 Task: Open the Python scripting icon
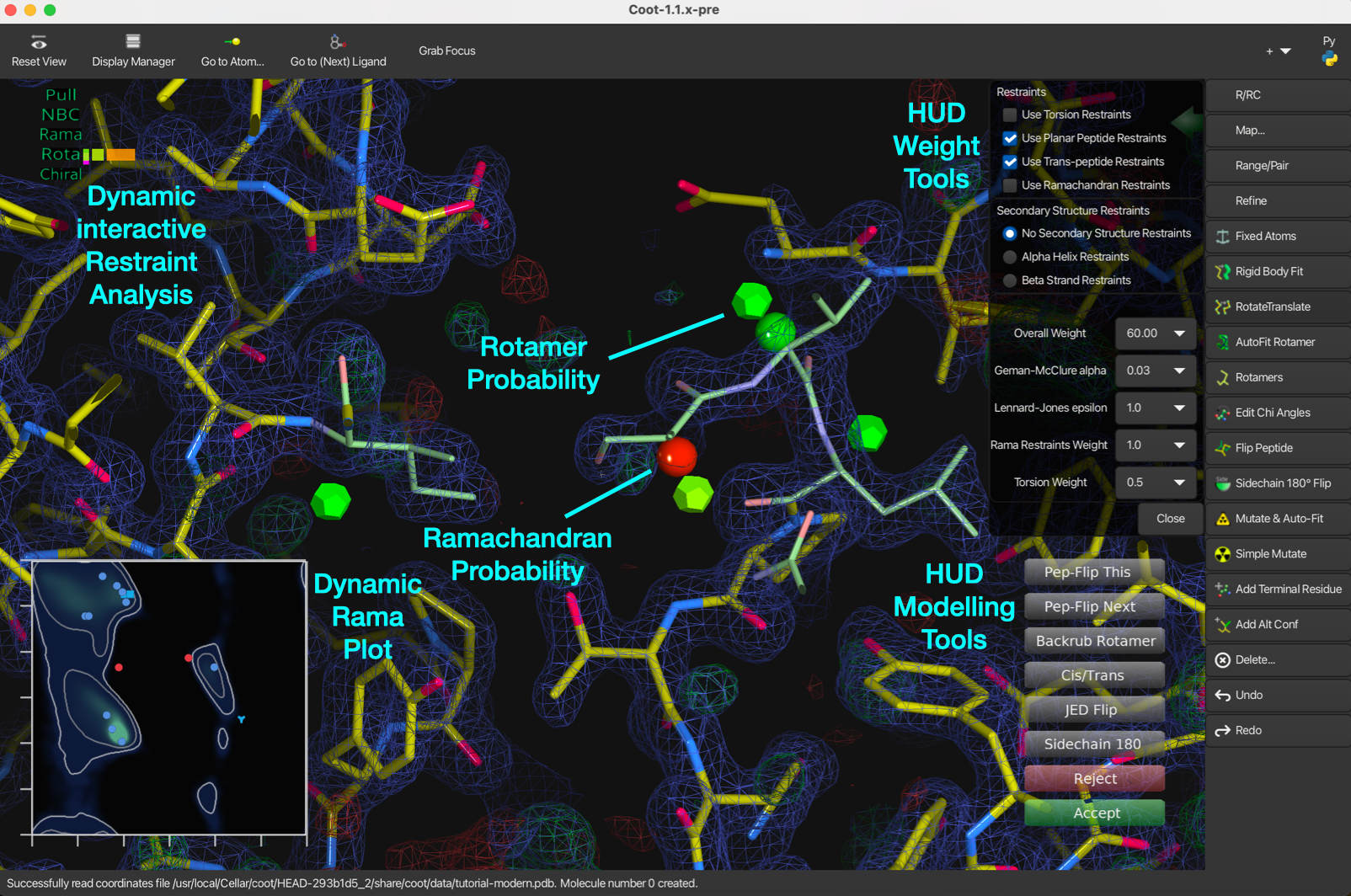point(1329,59)
